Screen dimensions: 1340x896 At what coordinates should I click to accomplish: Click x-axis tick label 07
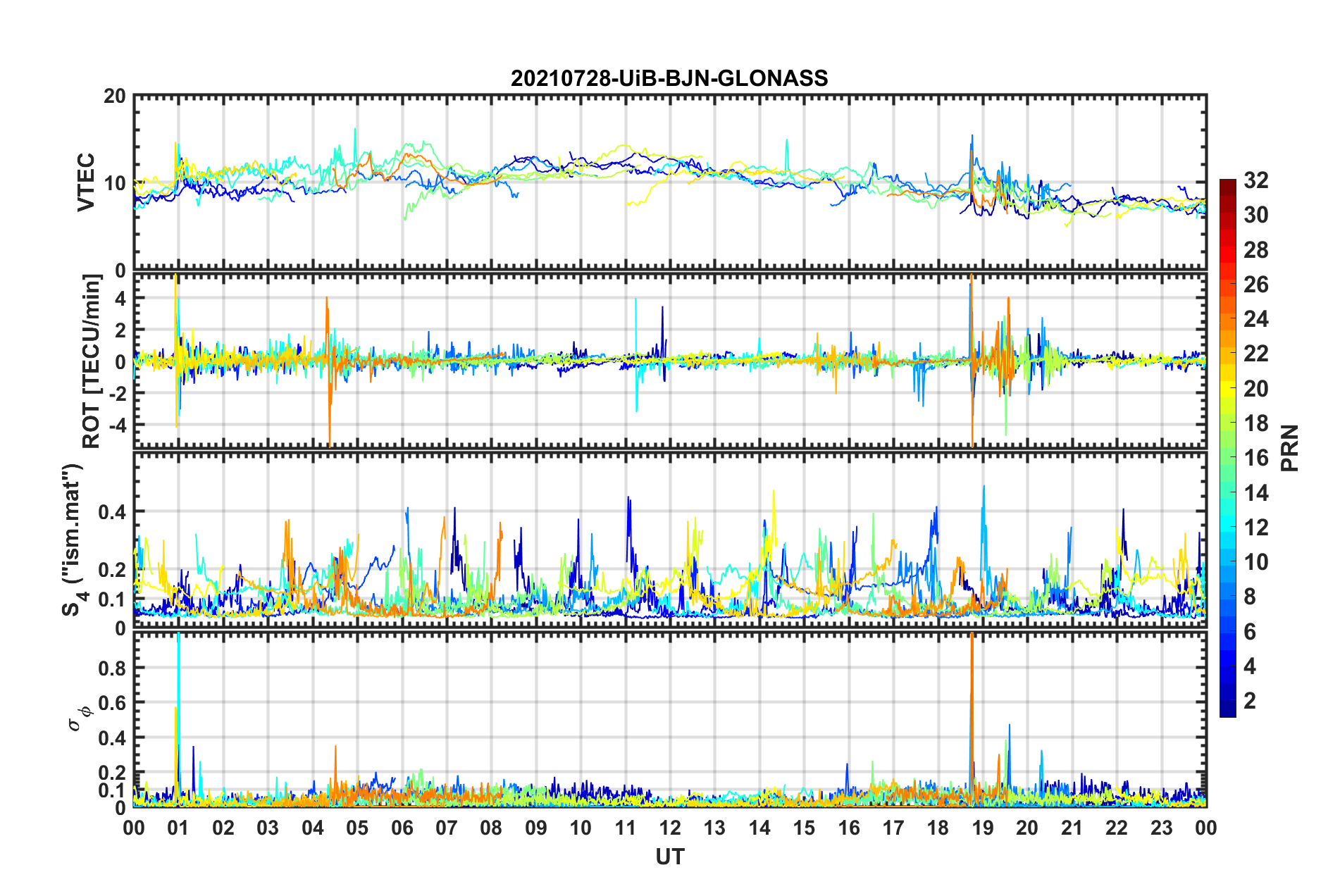(x=447, y=828)
